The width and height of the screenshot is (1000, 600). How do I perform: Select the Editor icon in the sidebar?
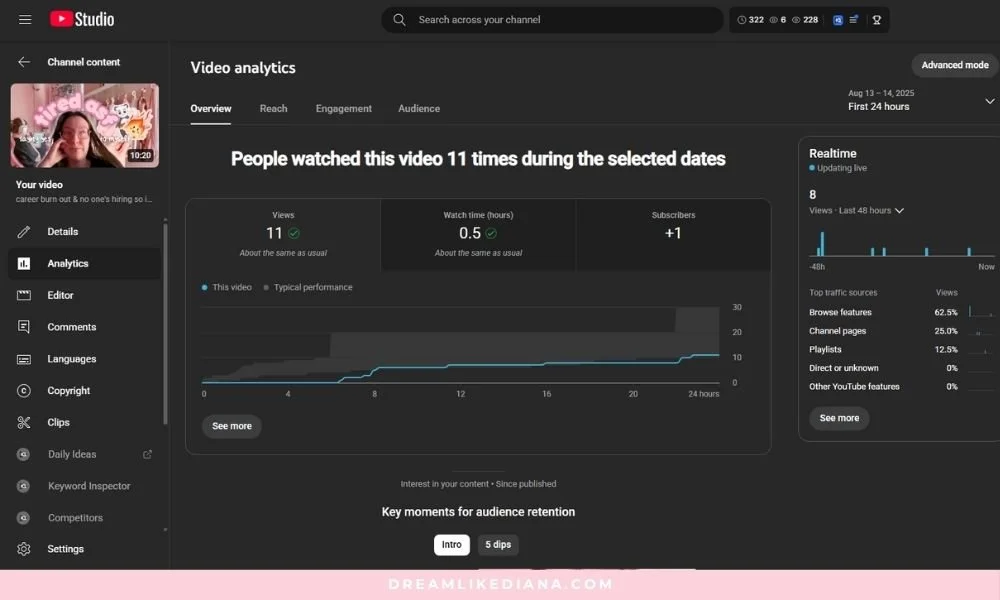point(22,294)
